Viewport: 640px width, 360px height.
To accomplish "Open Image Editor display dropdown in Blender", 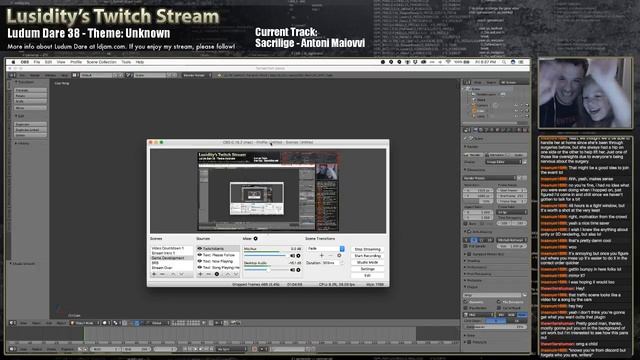I will [x=504, y=162].
